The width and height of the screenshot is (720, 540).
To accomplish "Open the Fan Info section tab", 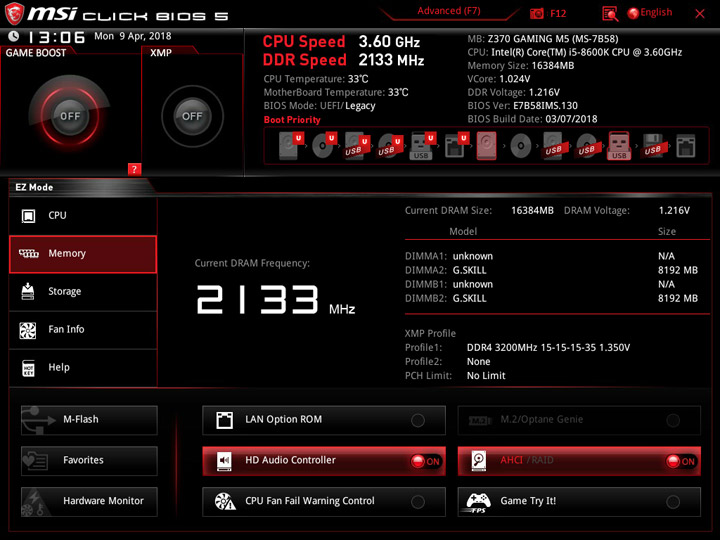I will point(83,330).
